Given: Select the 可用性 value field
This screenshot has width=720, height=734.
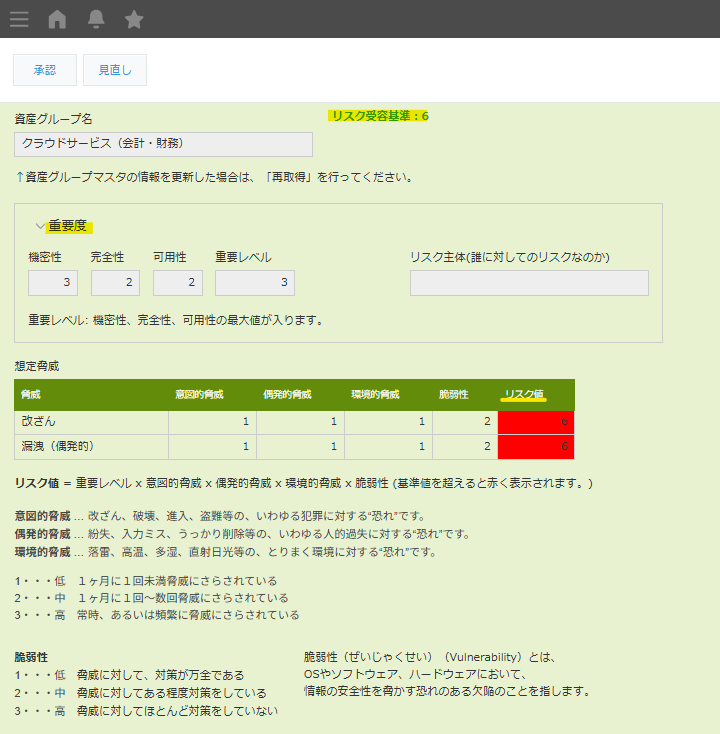Looking at the screenshot, I should pos(178,283).
